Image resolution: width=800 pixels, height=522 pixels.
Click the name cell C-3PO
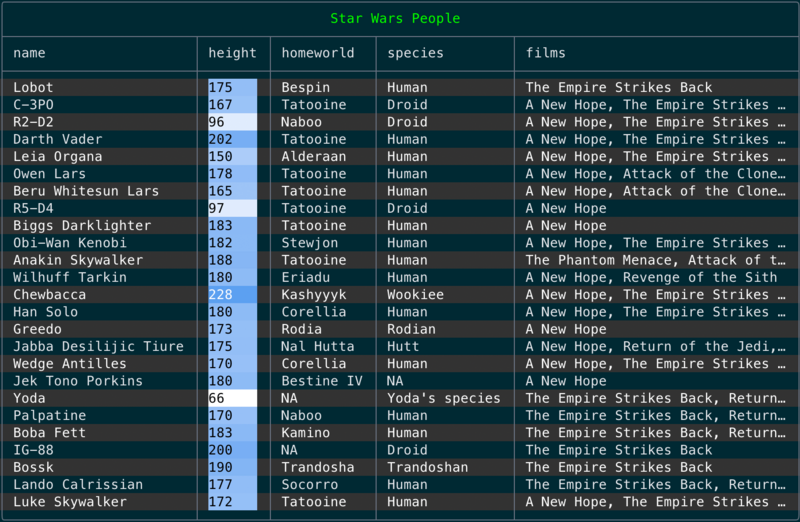[x=33, y=105]
